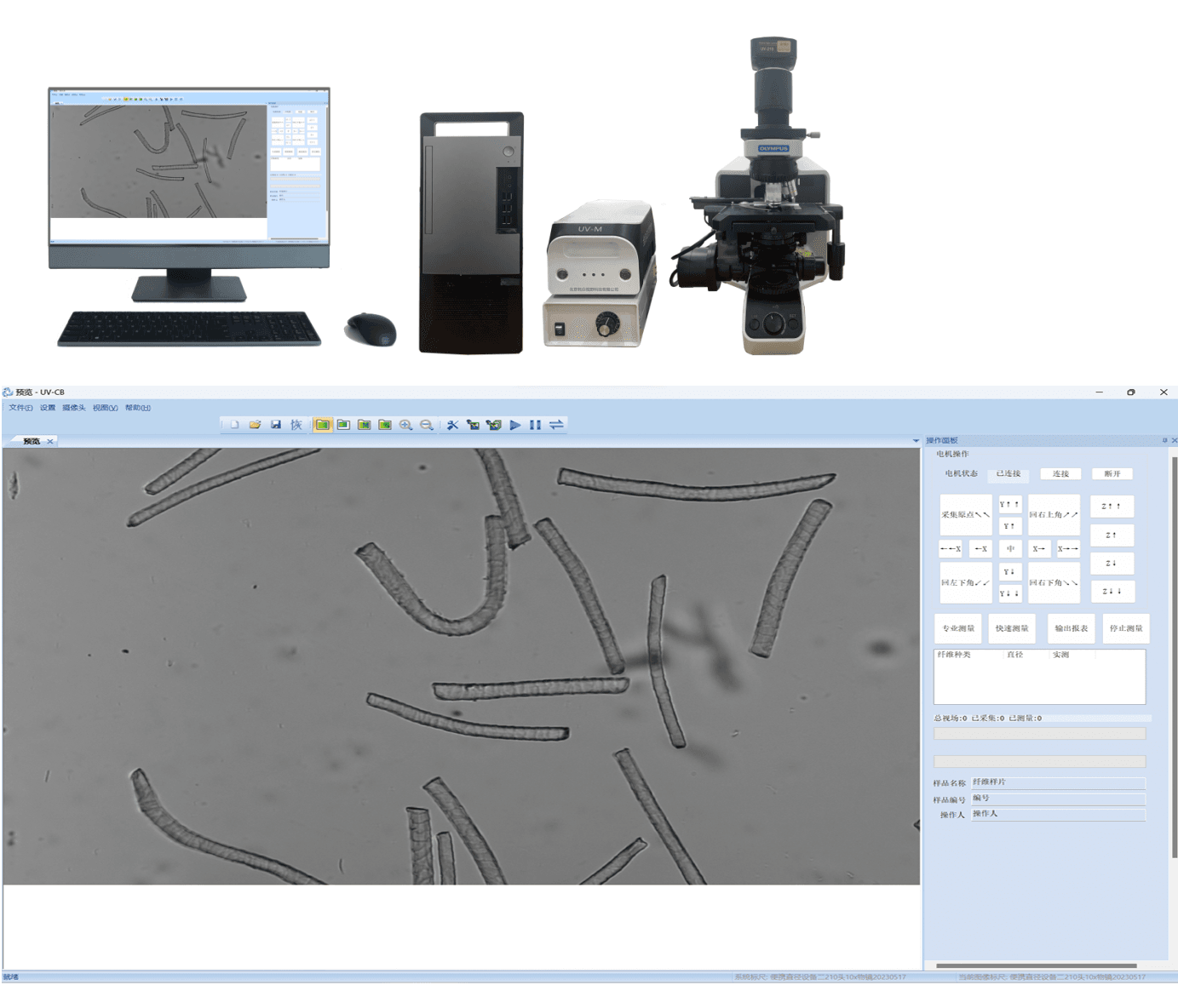
Task: Select the highlighted first image view mode icon
Action: pos(322,425)
